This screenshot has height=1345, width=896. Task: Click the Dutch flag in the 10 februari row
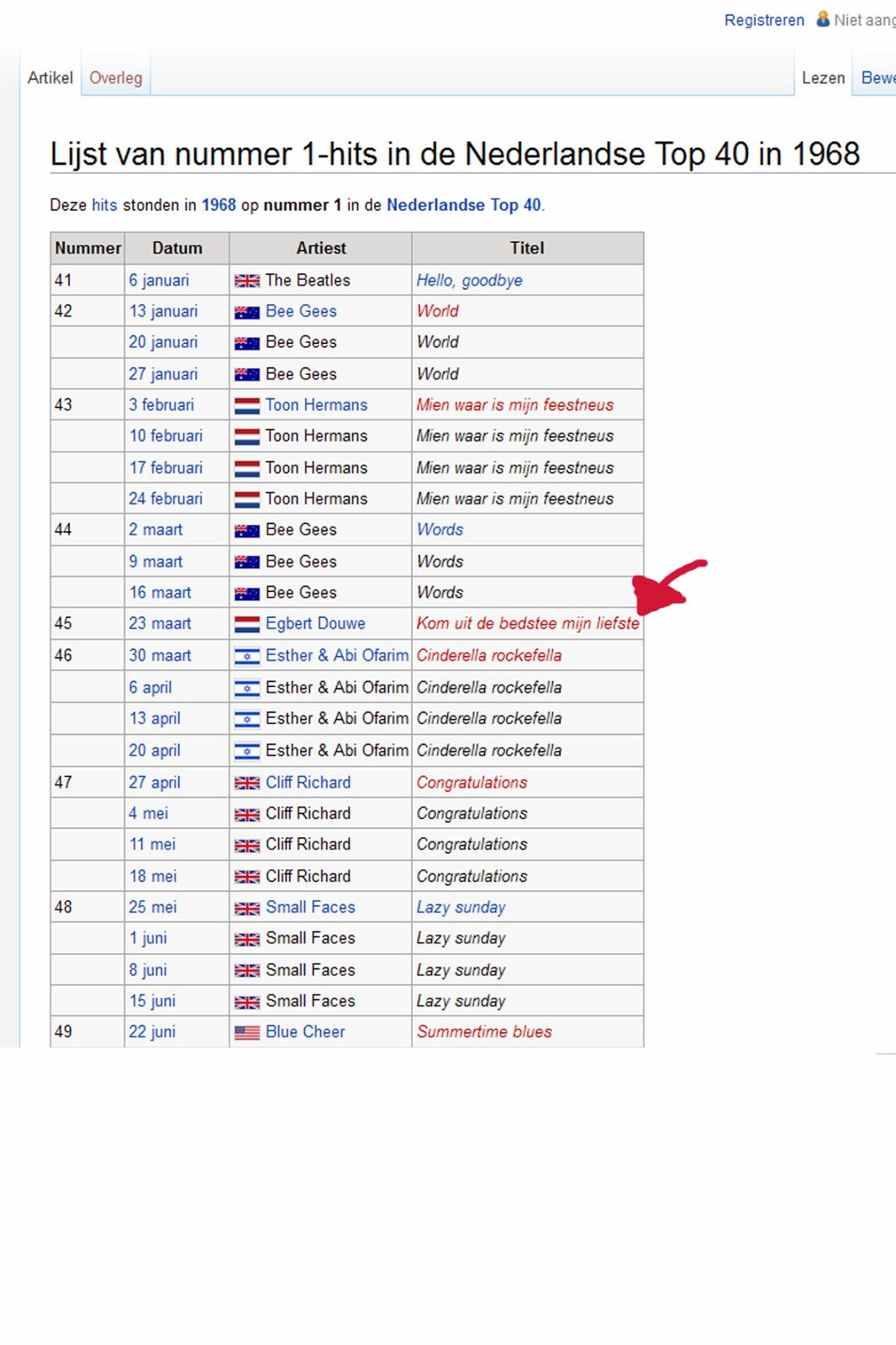pos(247,436)
